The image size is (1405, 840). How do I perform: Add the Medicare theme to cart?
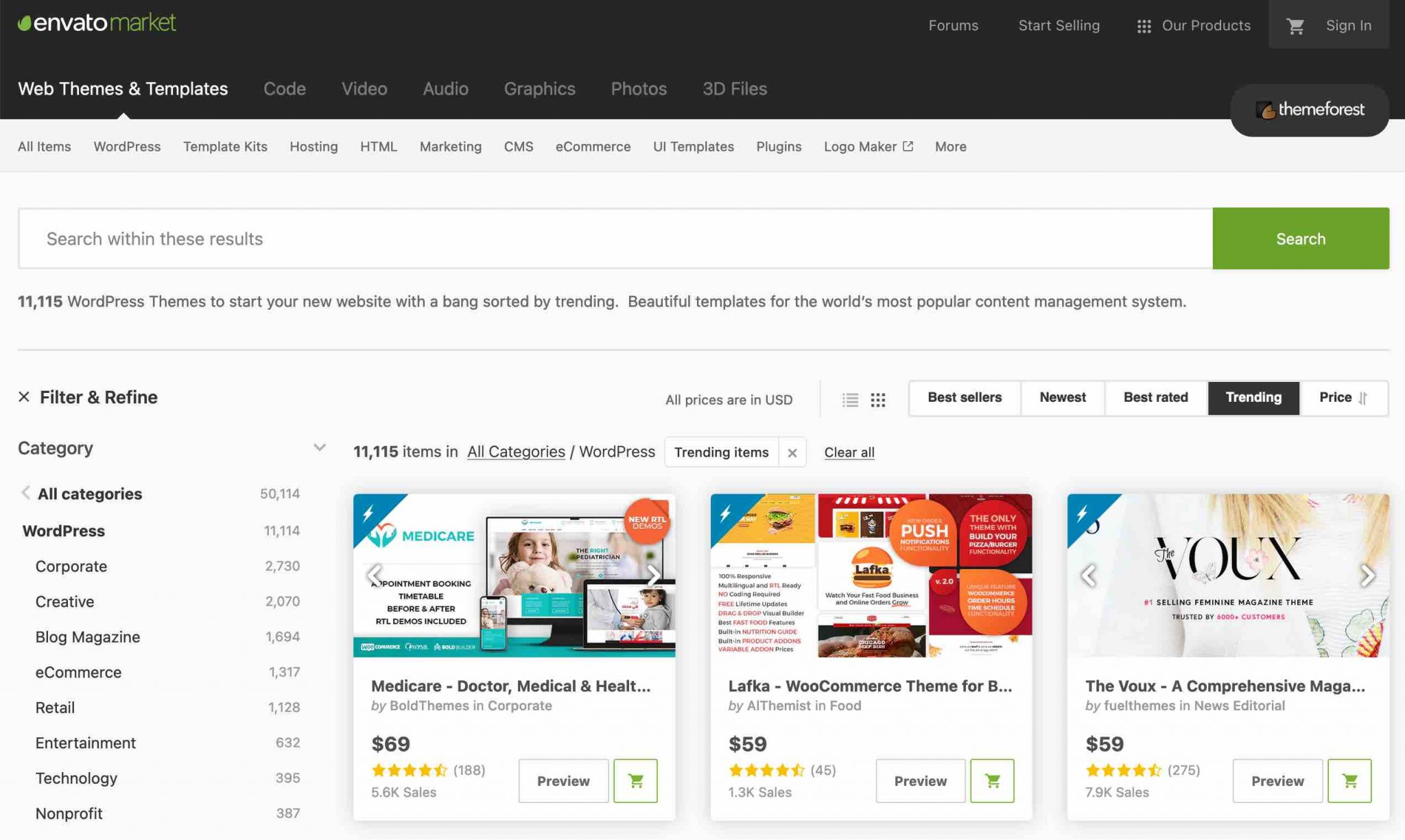[635, 780]
